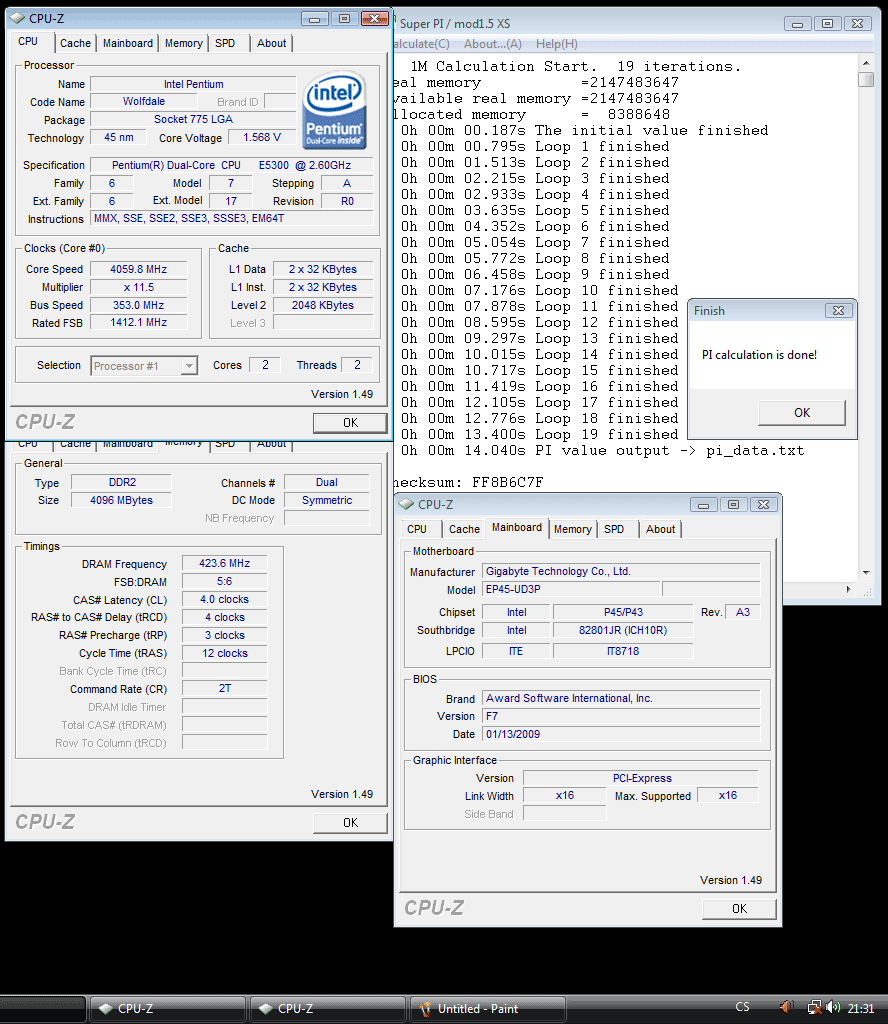This screenshot has width=888, height=1024.
Task: Open the About...(A) menu in Super PI
Action: click(x=493, y=44)
